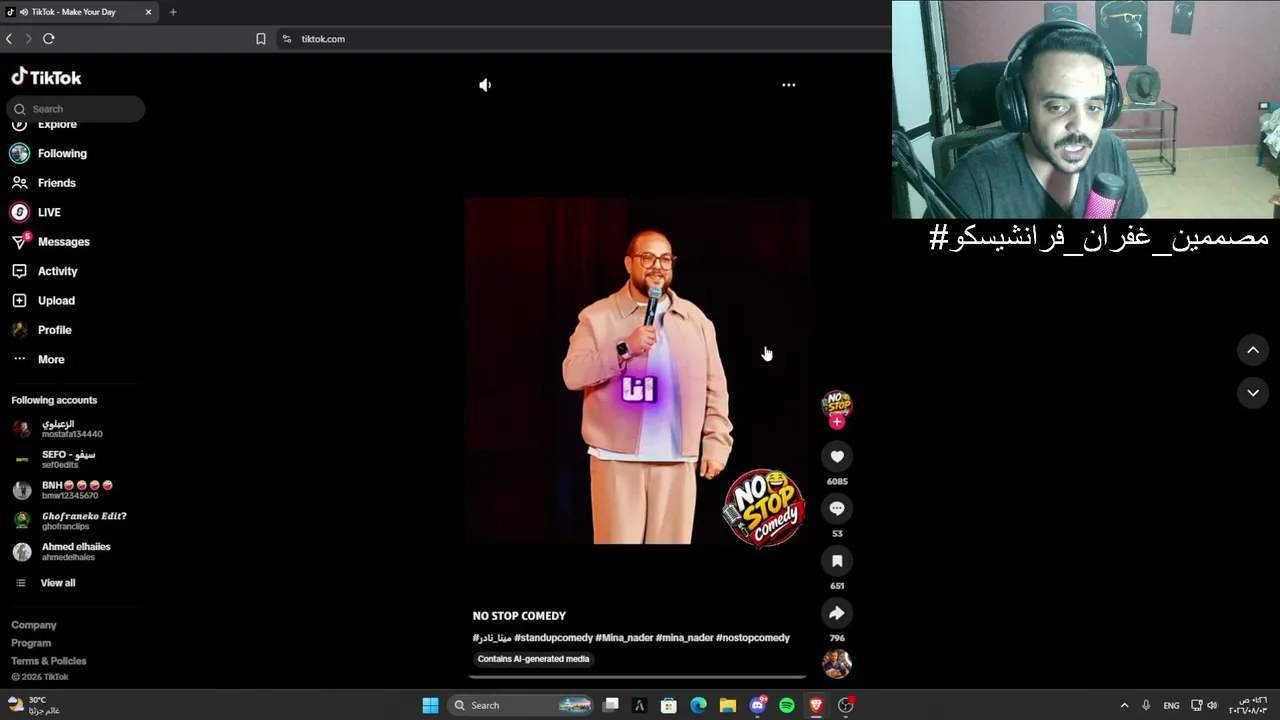Open the Friends page
The height and width of the screenshot is (720, 1280).
57,183
